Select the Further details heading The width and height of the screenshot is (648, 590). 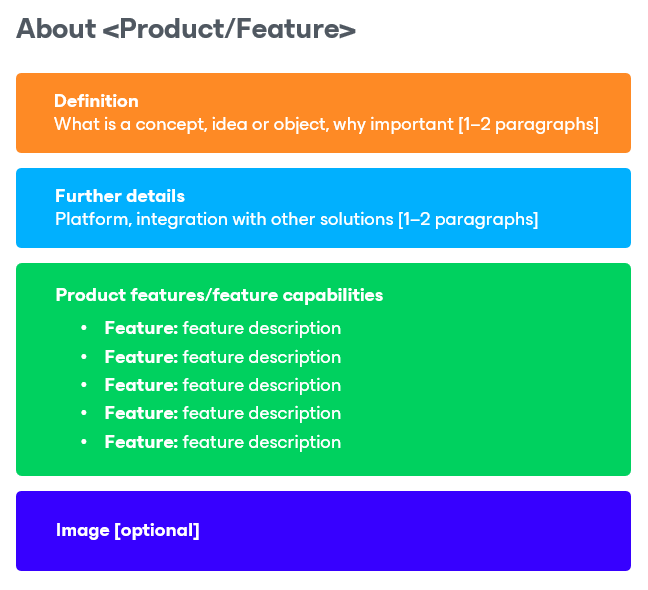coord(120,196)
